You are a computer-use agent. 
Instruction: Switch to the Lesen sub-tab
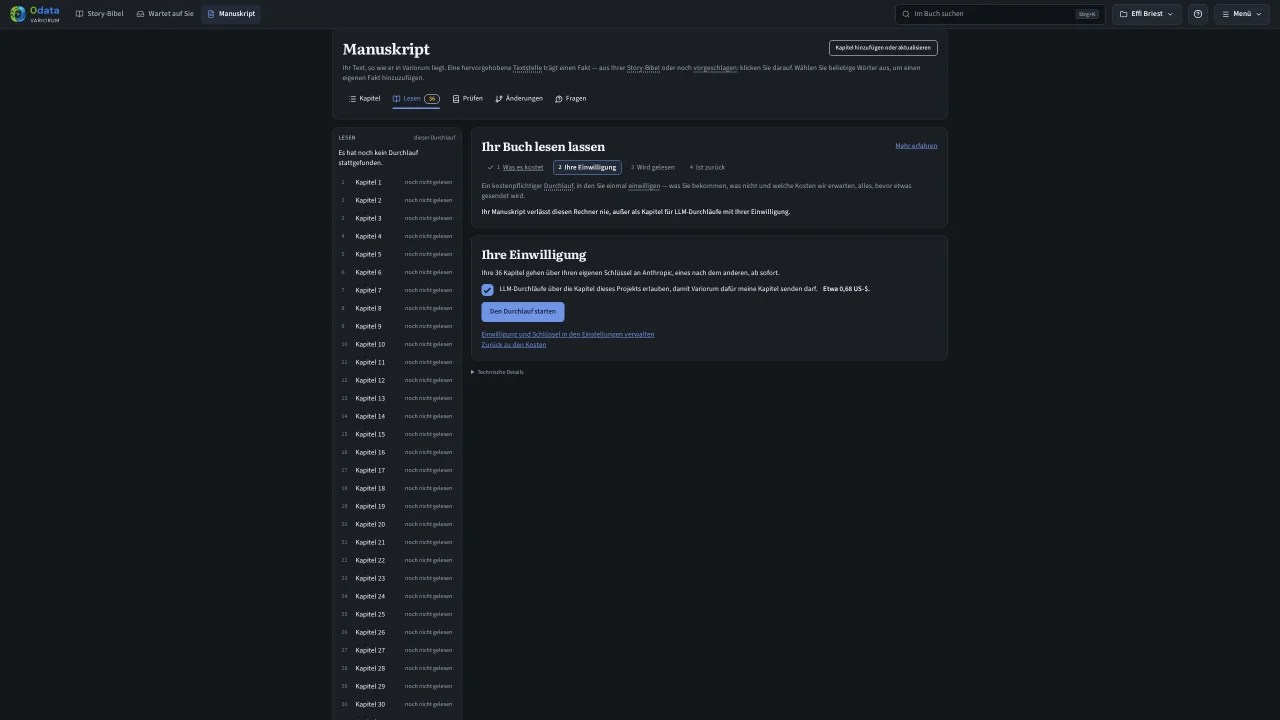click(416, 99)
